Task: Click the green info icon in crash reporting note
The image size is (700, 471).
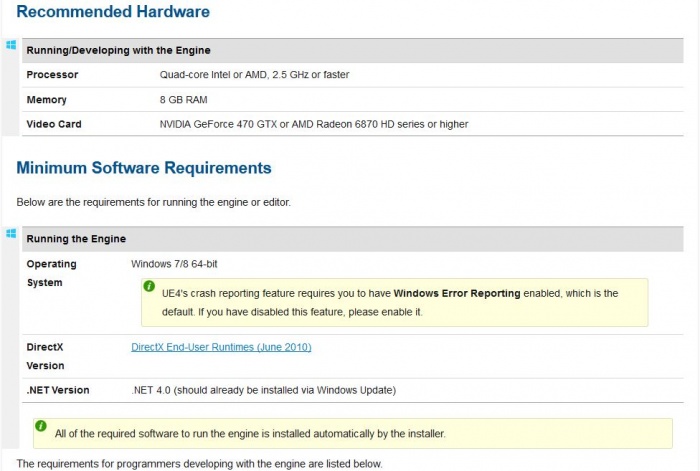Action: [149, 287]
